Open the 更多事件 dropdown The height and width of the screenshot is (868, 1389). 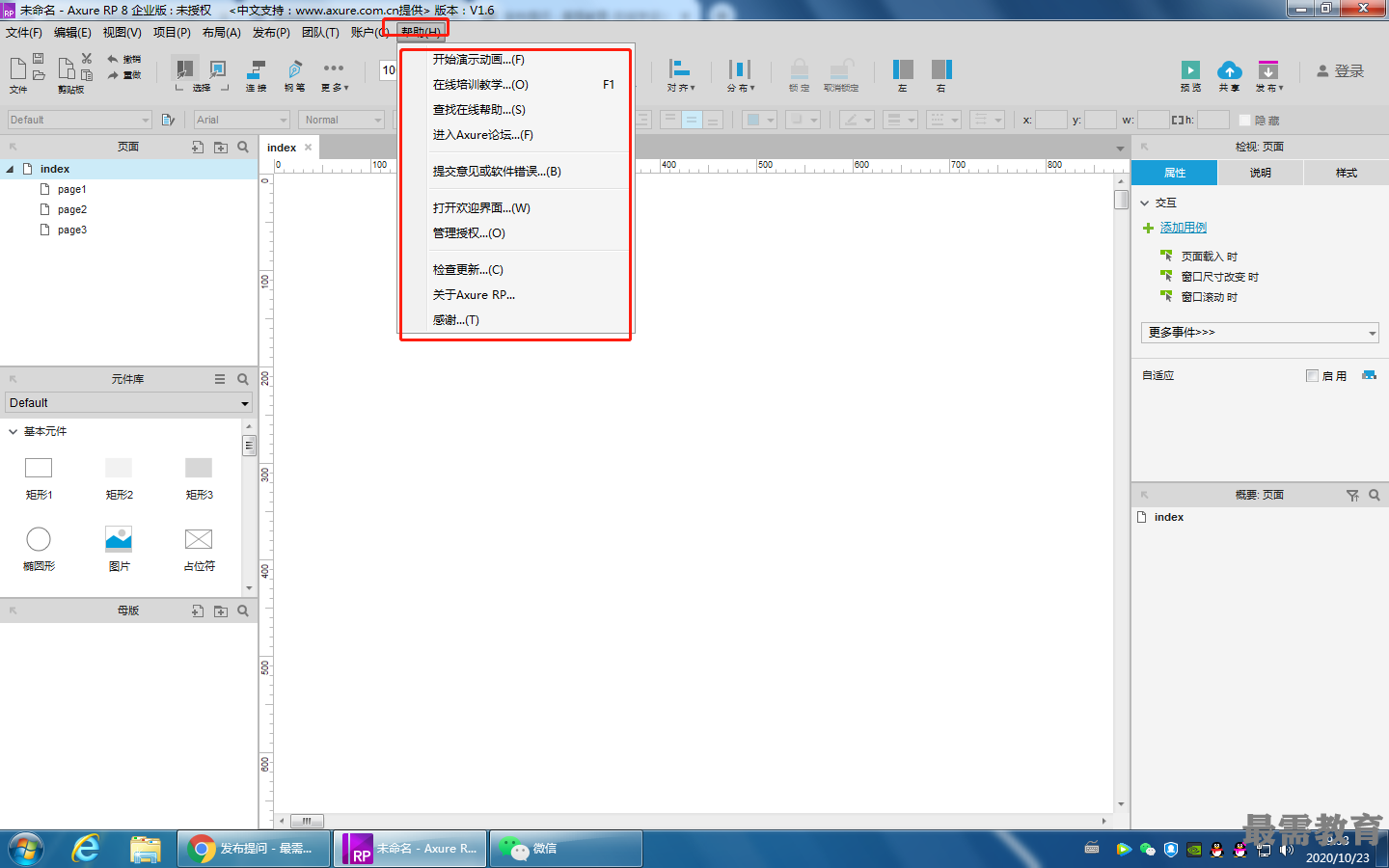(1260, 333)
